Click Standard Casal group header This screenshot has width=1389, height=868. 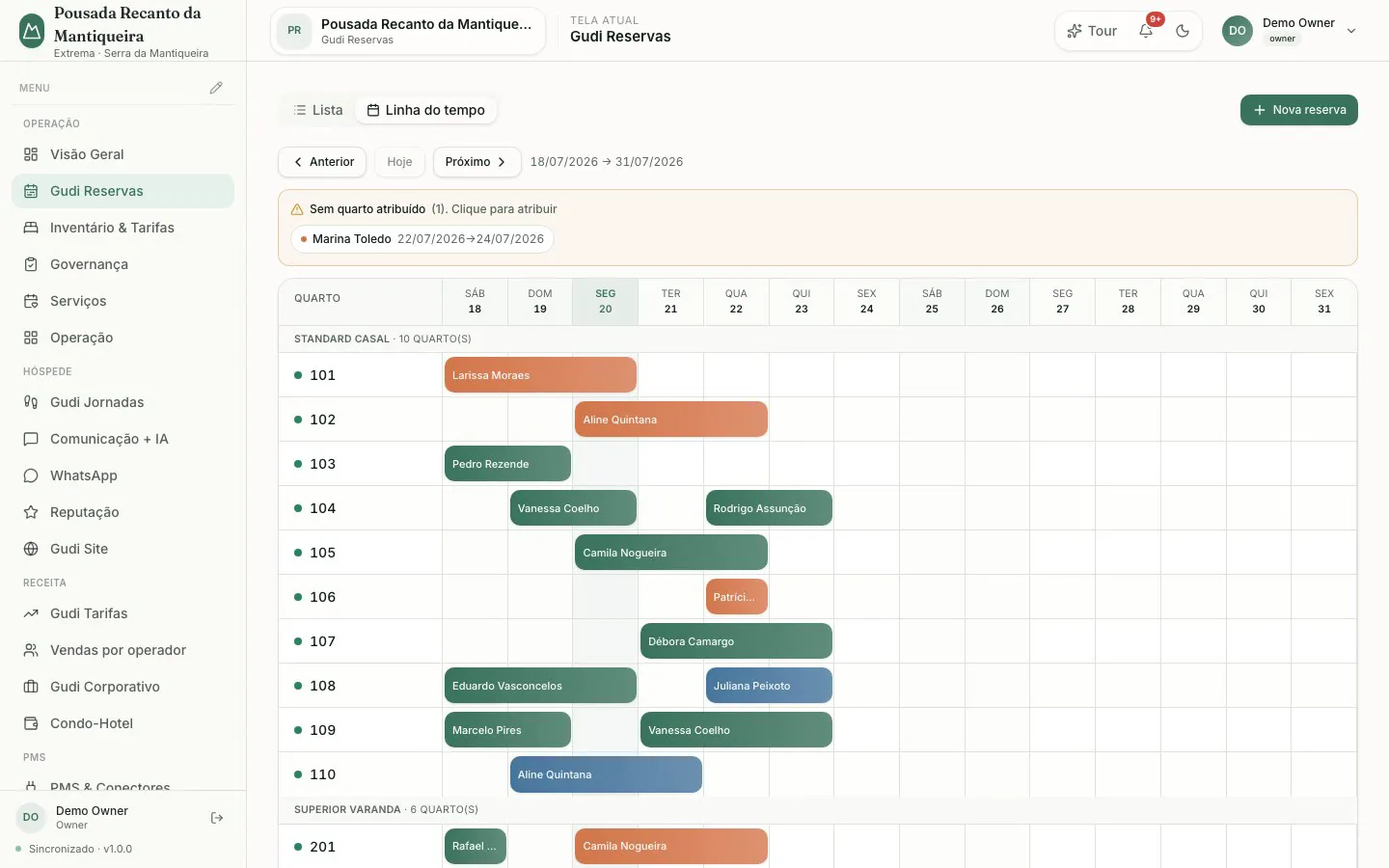(x=818, y=339)
